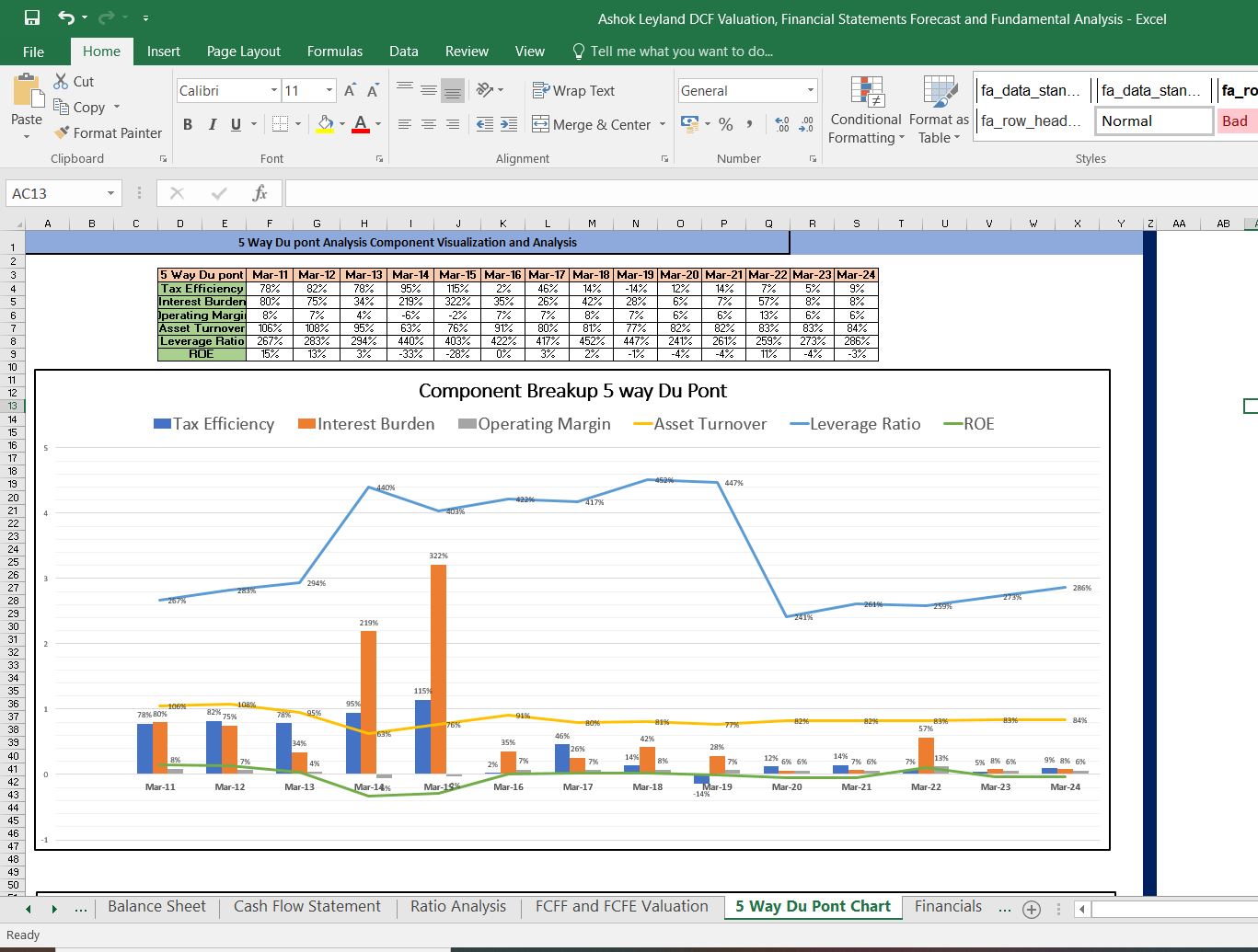The image size is (1258, 952).
Task: Toggle Italic formatting
Action: click(212, 124)
